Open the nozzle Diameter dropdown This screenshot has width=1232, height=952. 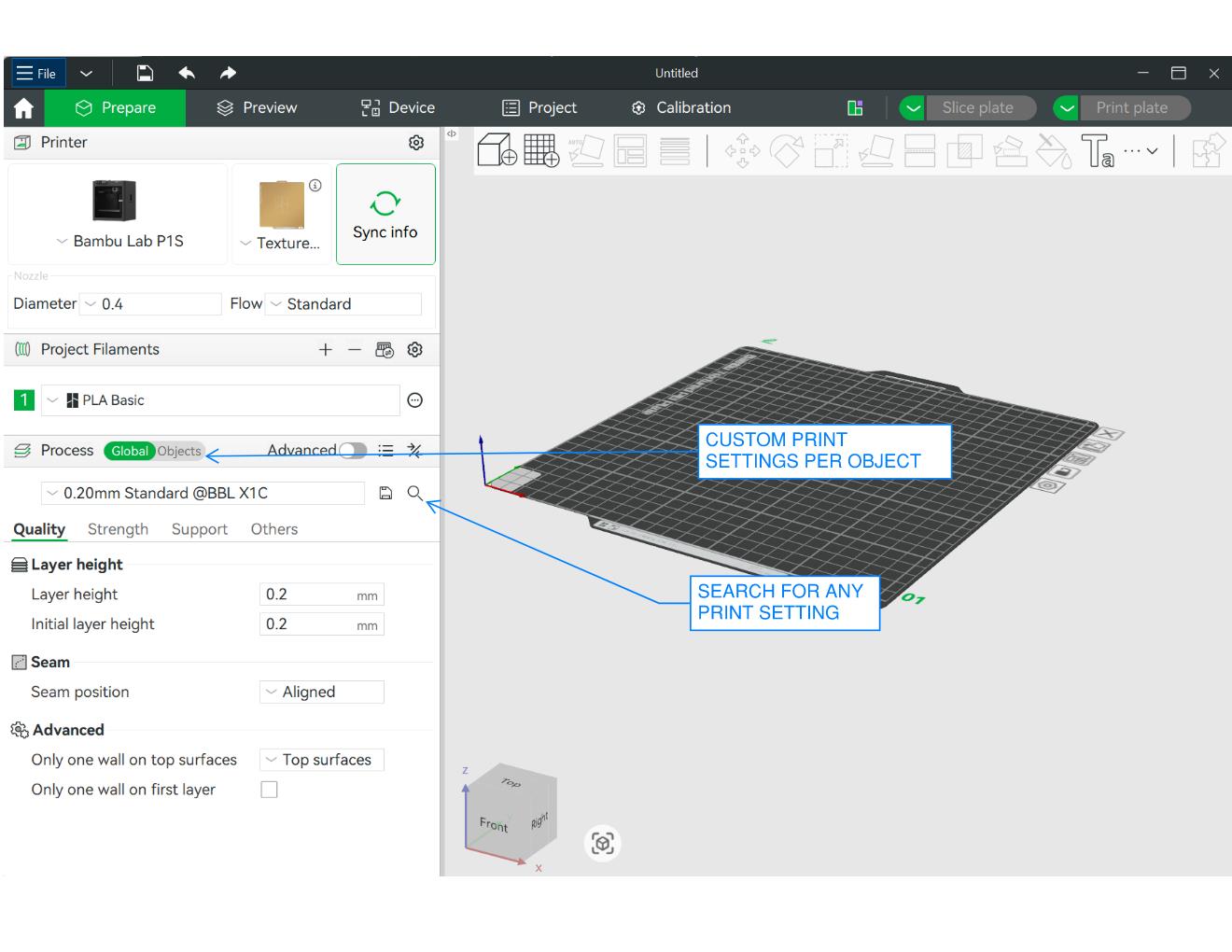(x=152, y=304)
